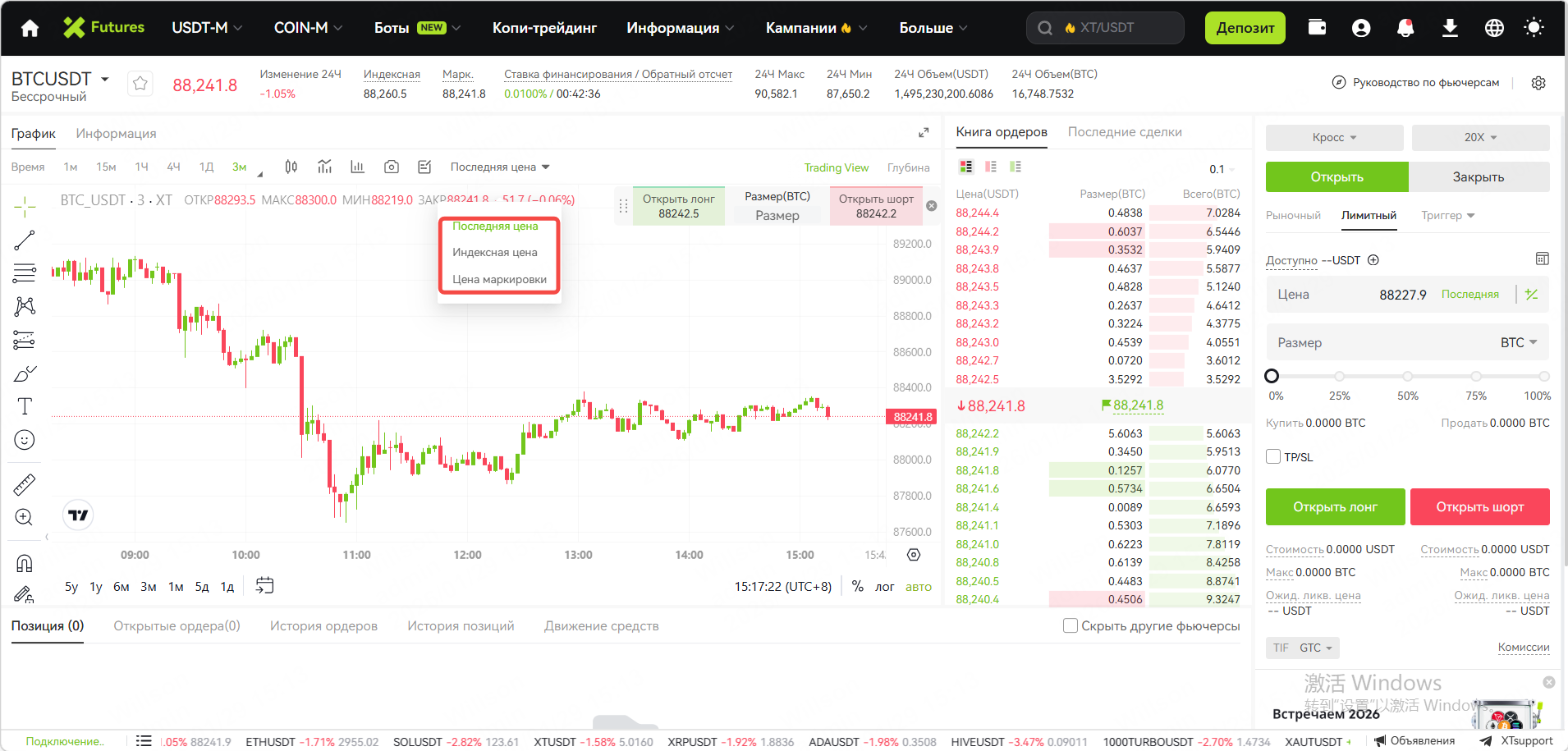This screenshot has height=751, width=1568.
Task: Expand the Кросс margin mode dropdown
Action: click(x=1334, y=138)
